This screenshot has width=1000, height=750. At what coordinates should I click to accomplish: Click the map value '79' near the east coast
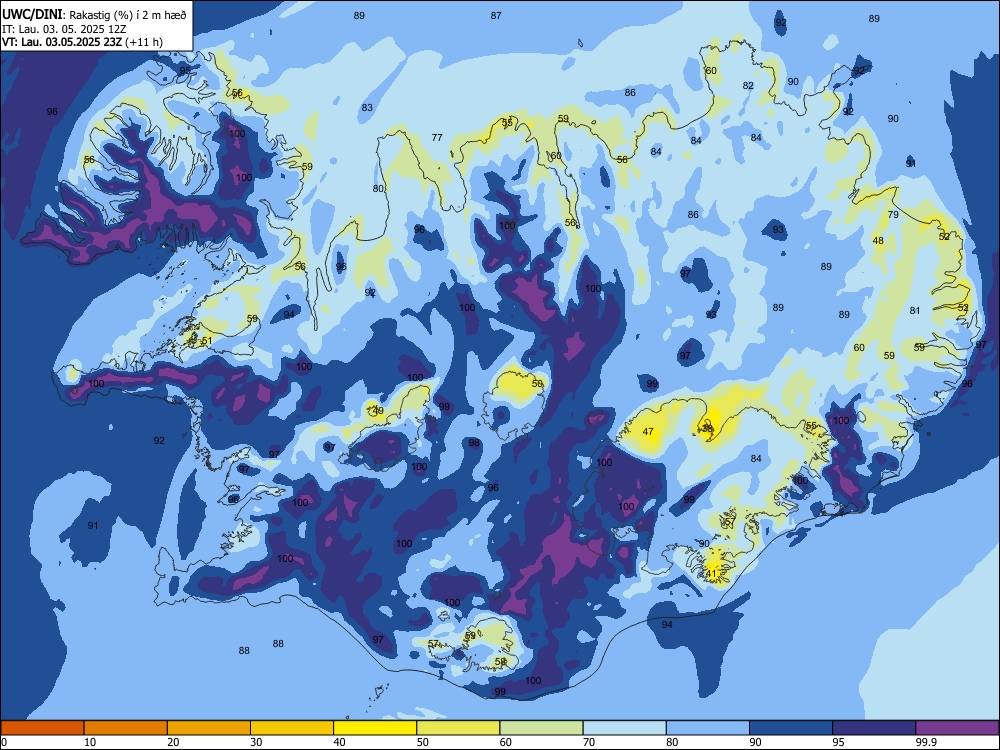pyautogui.click(x=893, y=214)
